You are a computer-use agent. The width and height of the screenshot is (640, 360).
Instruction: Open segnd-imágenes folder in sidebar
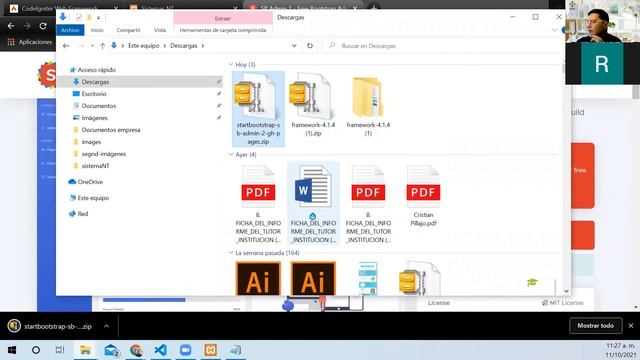click(99, 154)
